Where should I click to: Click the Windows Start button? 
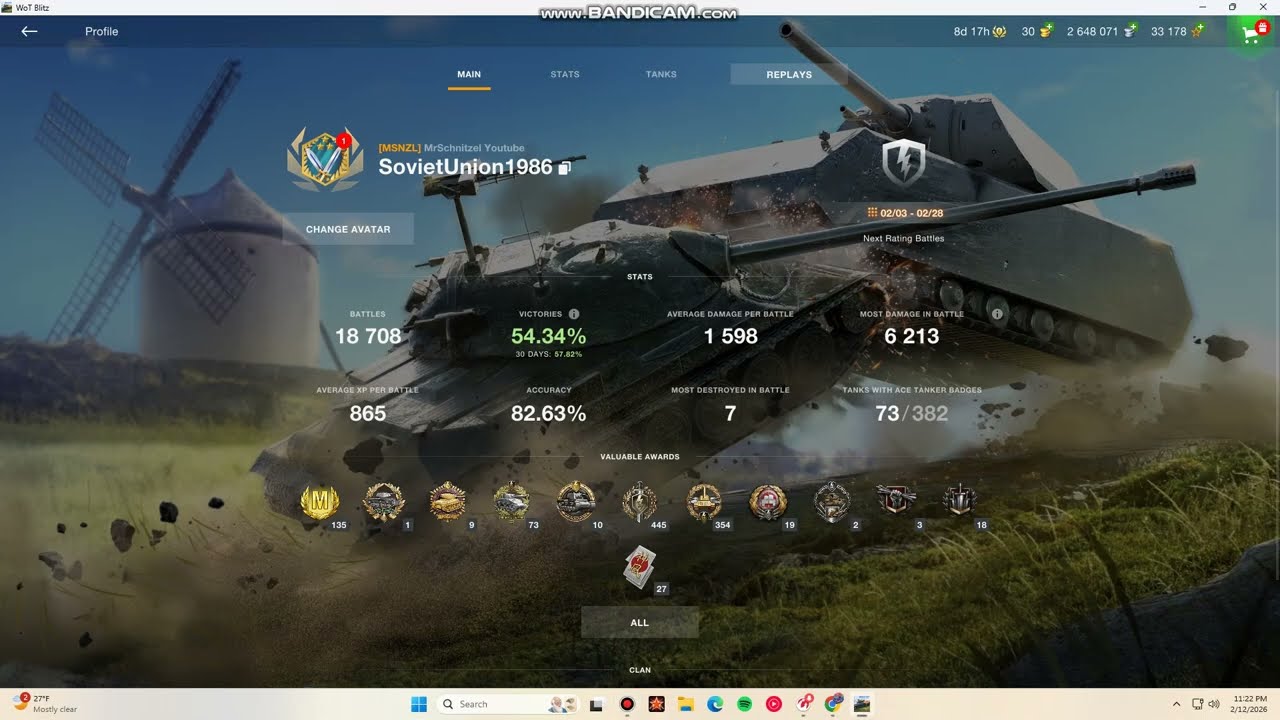pyautogui.click(x=419, y=704)
